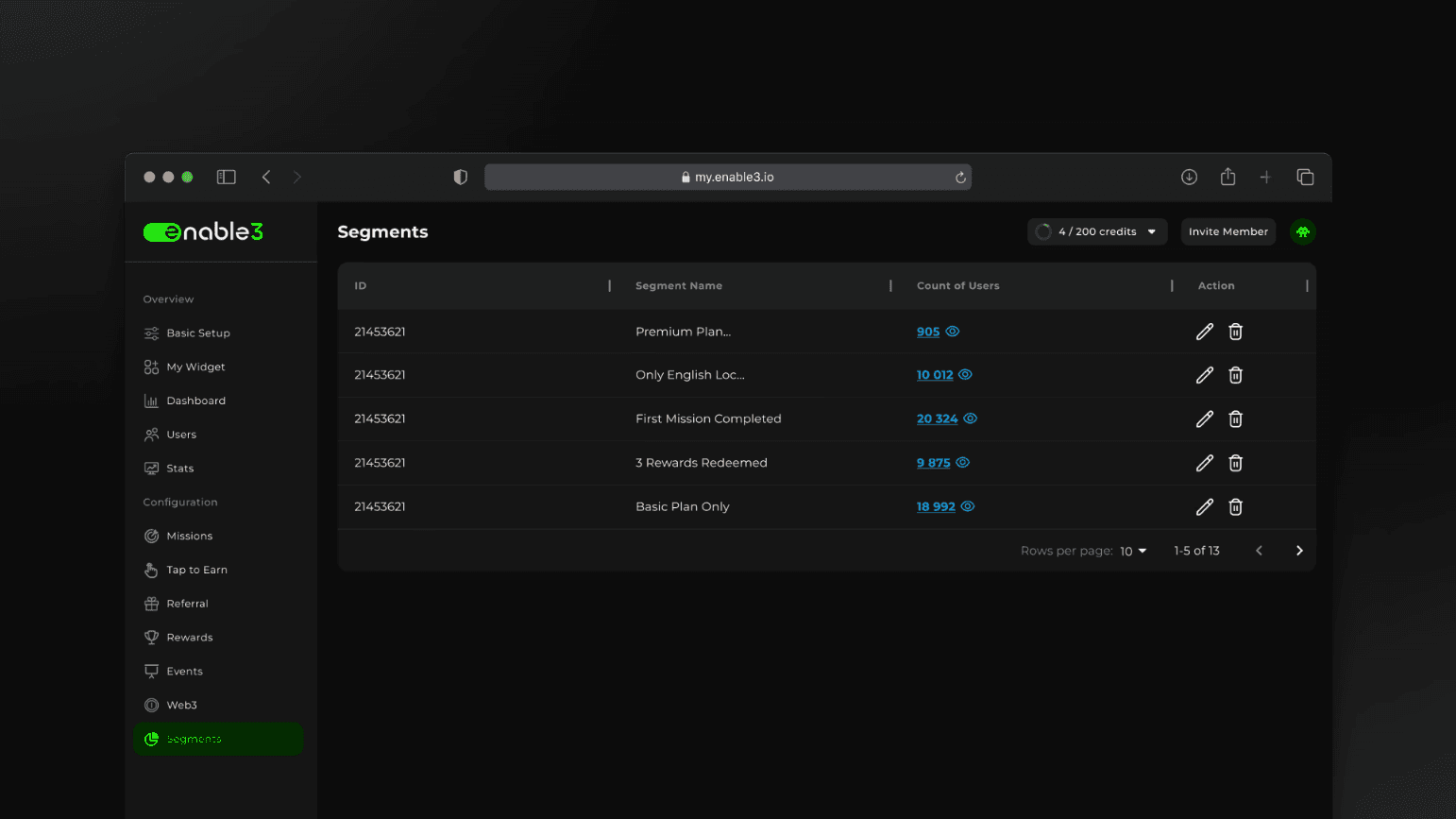Click the enable3 logo
The height and width of the screenshot is (819, 1456).
(203, 231)
